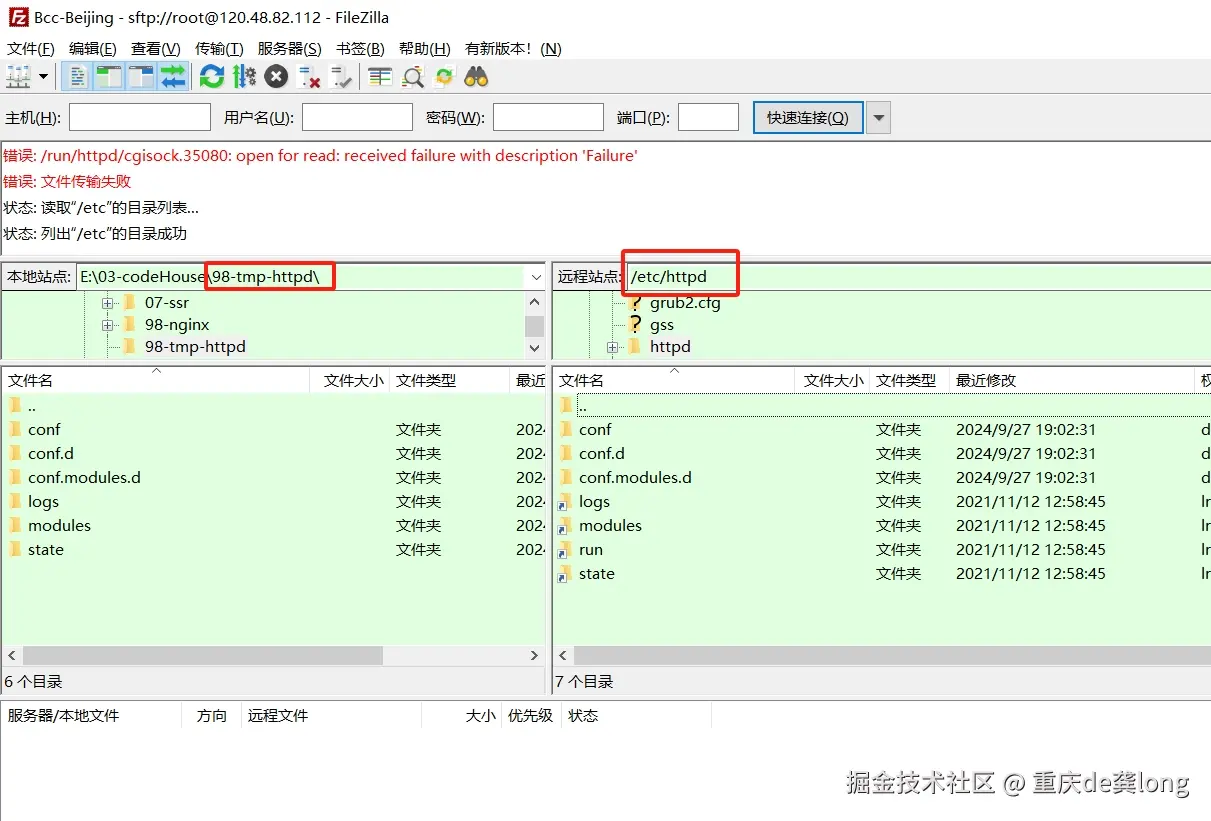Screen dimensions: 1211x821
Task: Select grub2.cfg in remote tree
Action: 685,302
